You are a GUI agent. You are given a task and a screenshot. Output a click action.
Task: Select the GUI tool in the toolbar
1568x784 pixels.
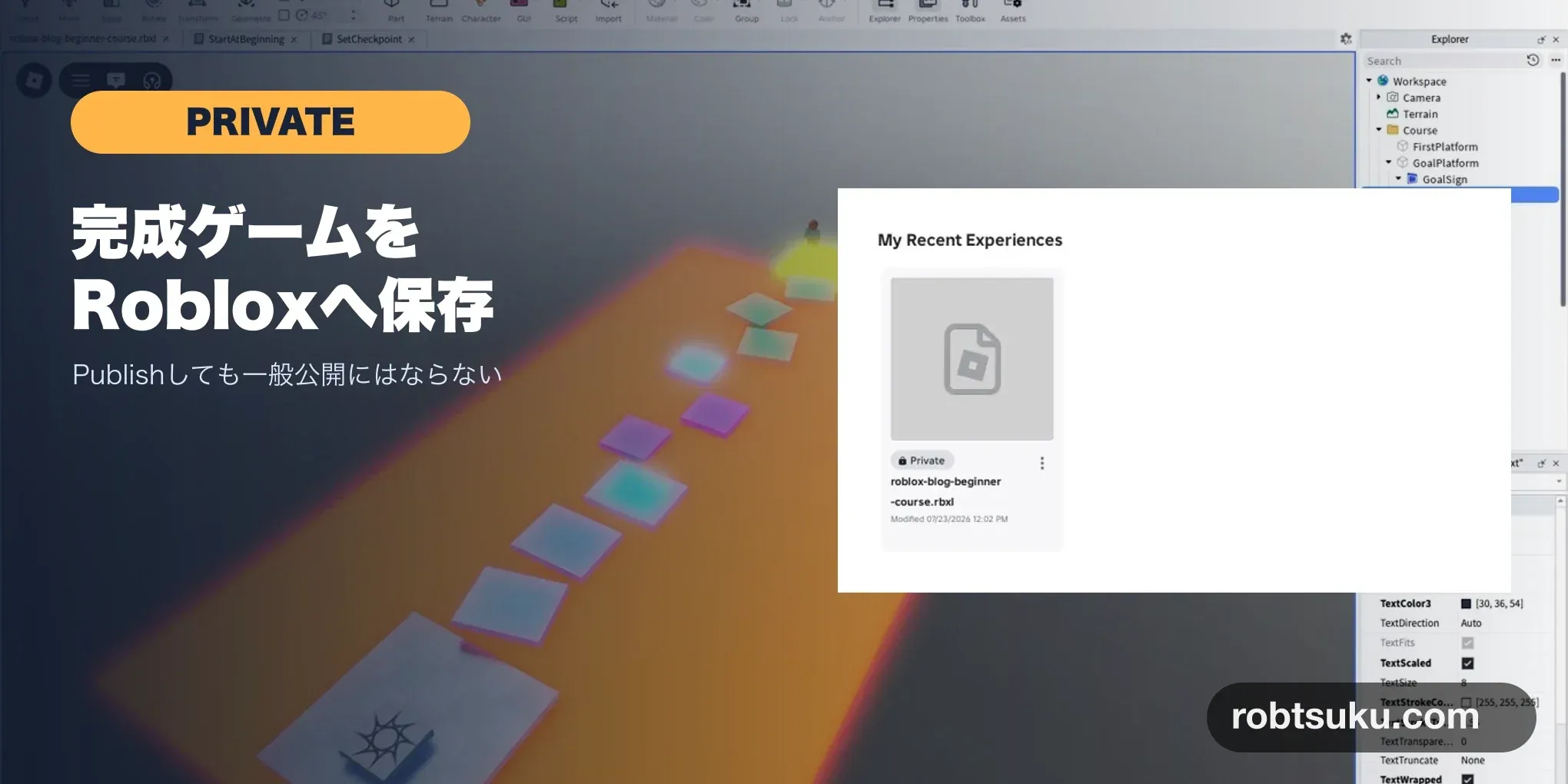523,11
